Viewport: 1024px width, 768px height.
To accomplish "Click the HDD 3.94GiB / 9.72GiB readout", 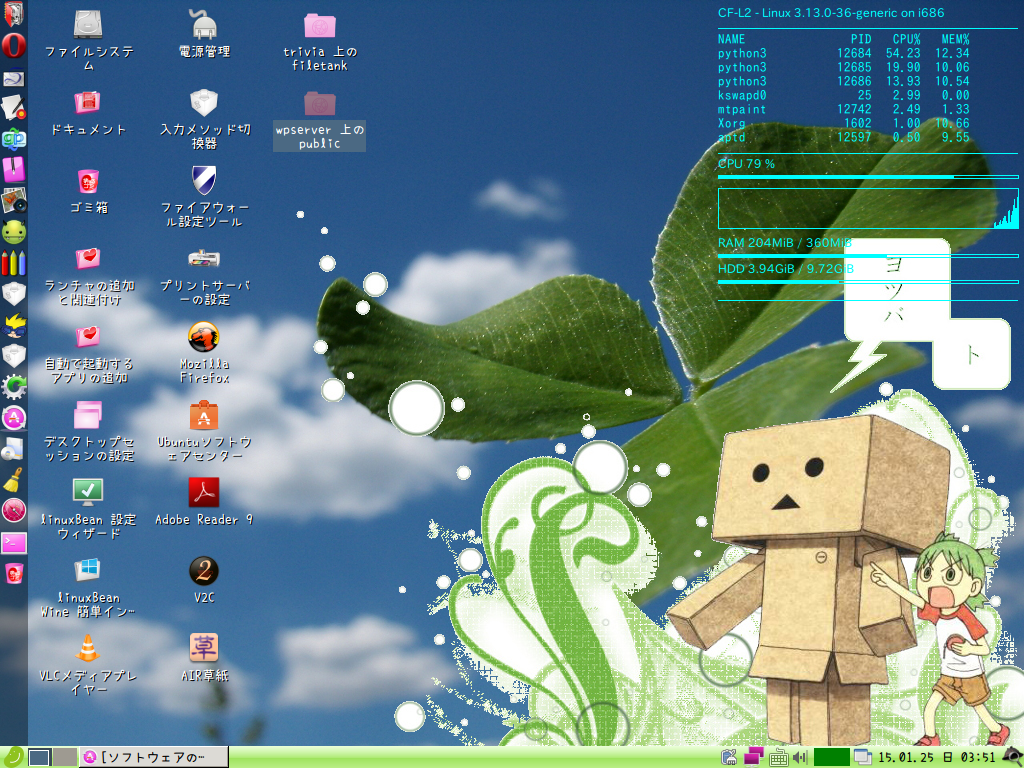I will [x=786, y=269].
